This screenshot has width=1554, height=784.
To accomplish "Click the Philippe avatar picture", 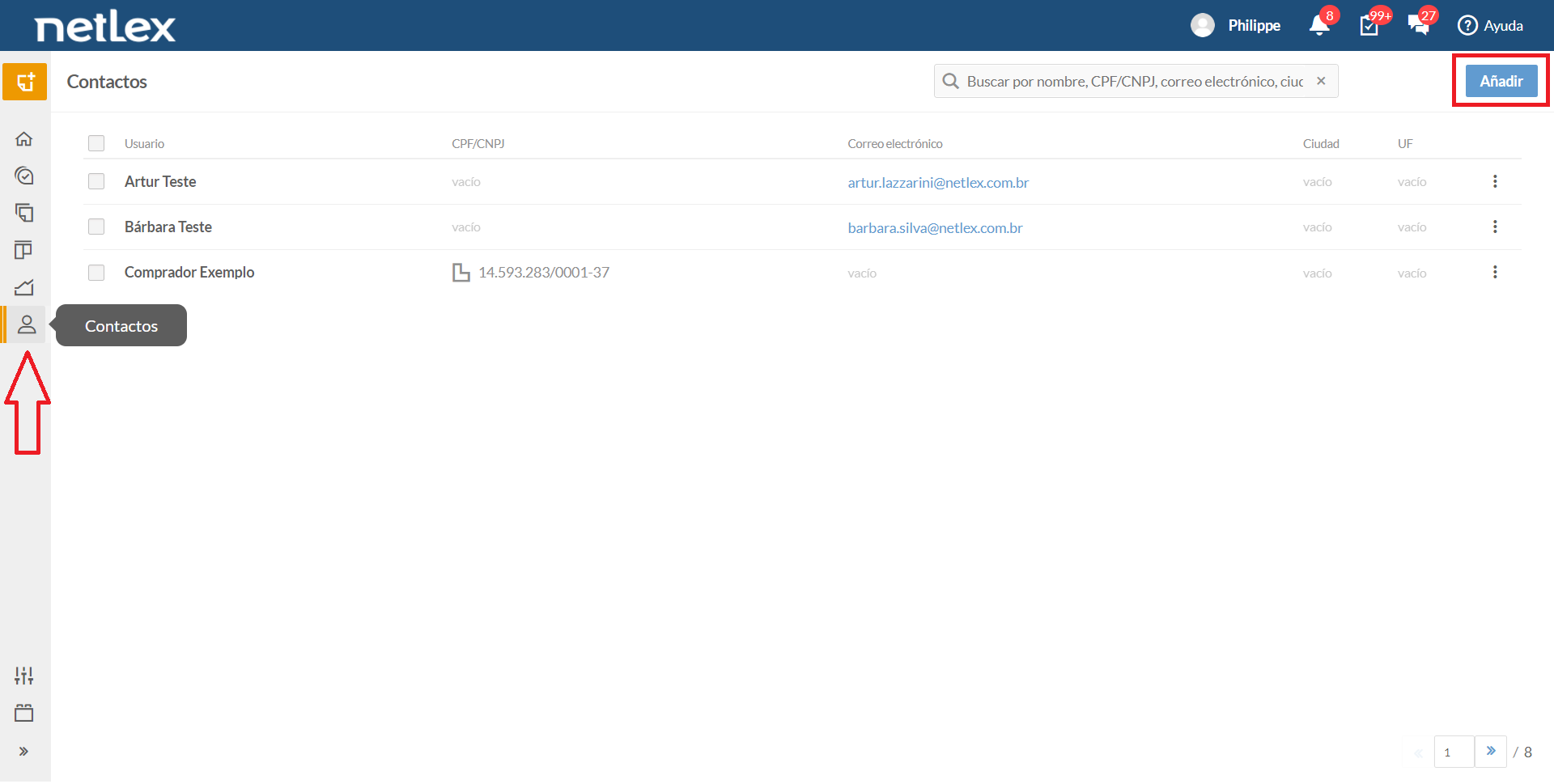I will tap(1203, 25).
